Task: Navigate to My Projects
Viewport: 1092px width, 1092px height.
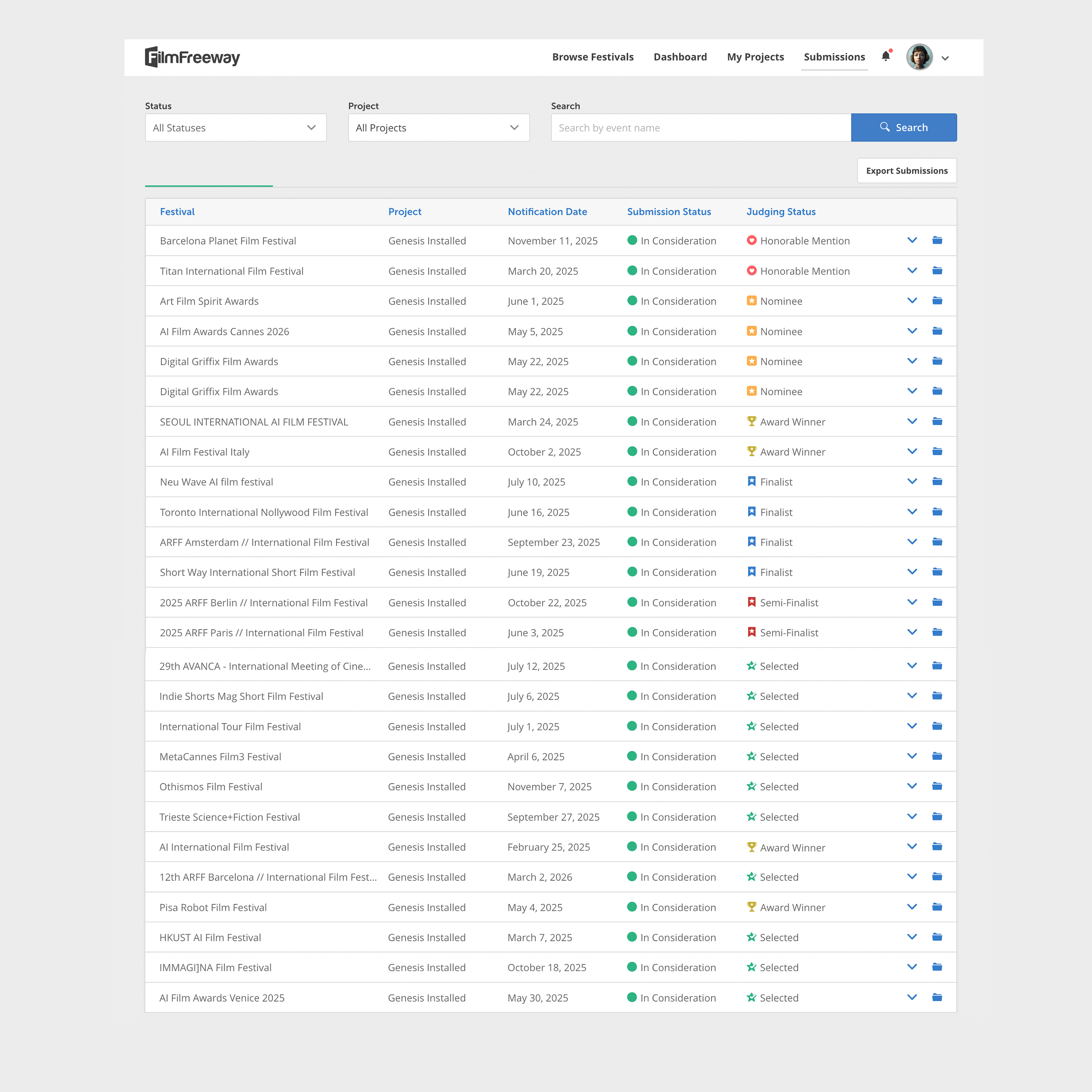Action: (756, 57)
